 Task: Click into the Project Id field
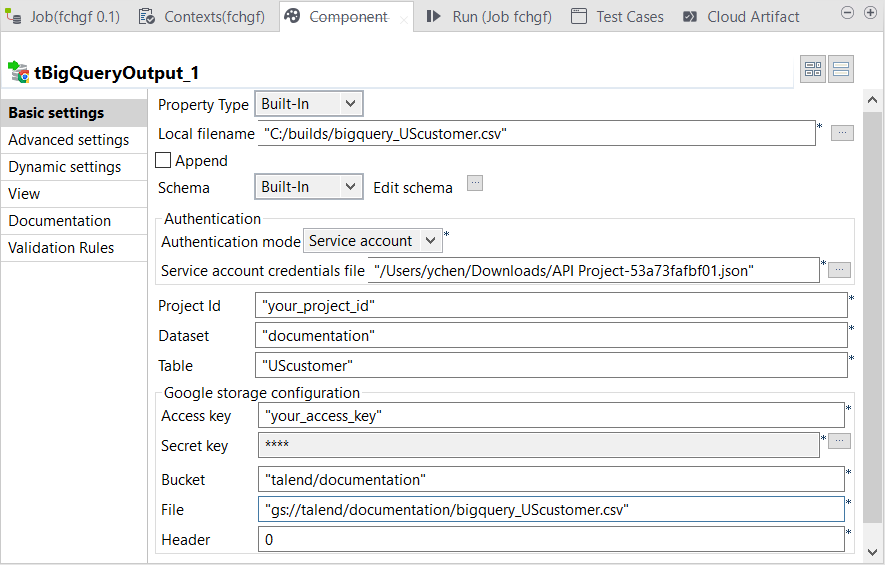tap(550, 305)
